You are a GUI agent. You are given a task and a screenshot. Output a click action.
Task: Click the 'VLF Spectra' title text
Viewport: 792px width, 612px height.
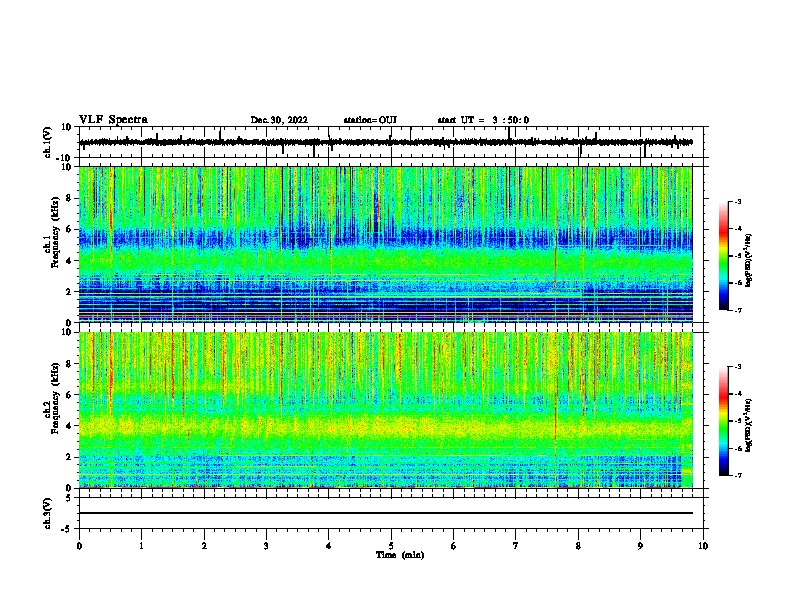(x=113, y=120)
